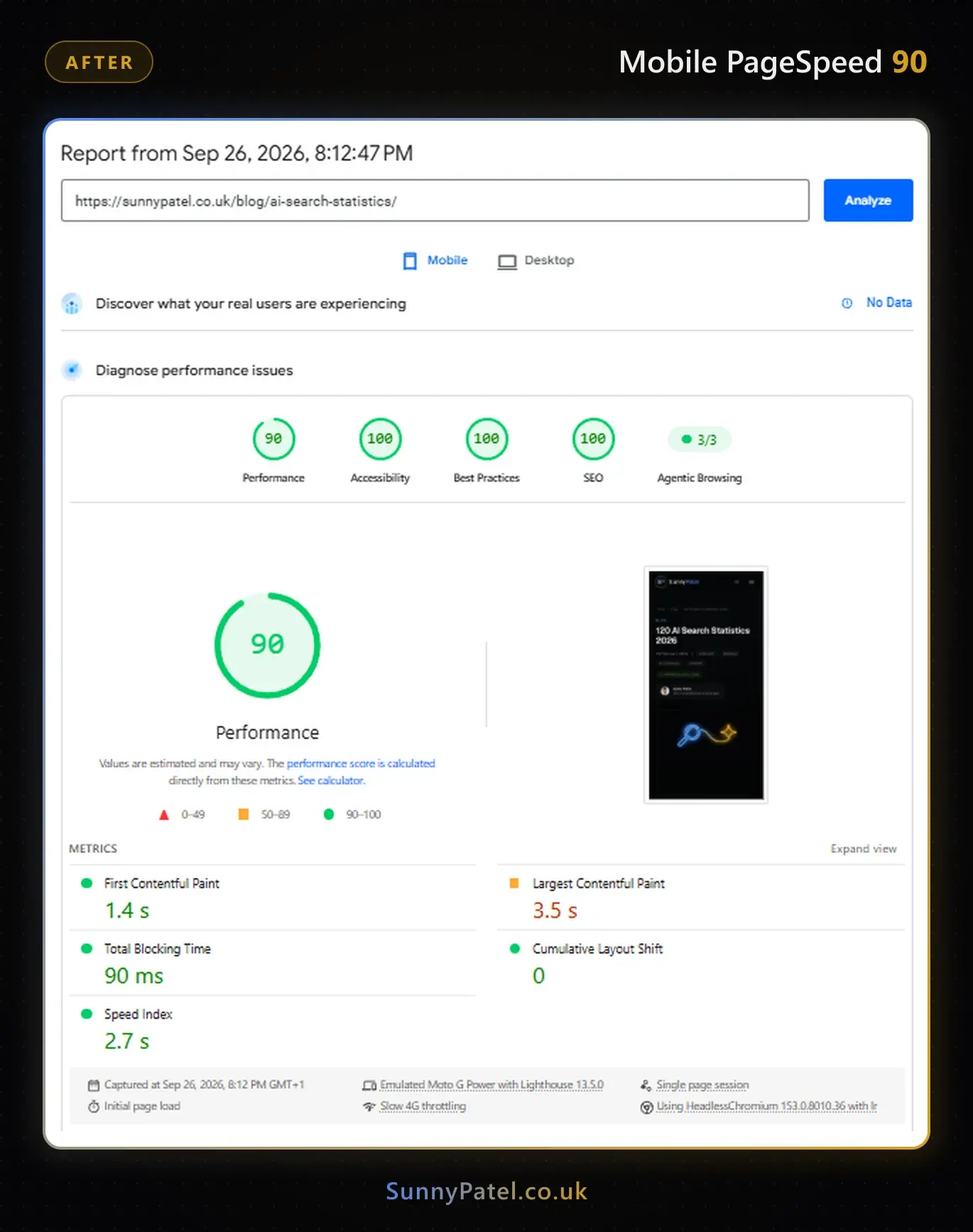The width and height of the screenshot is (973, 1232).
Task: Click the Captured at Sep 26 text
Action: pos(204,1085)
